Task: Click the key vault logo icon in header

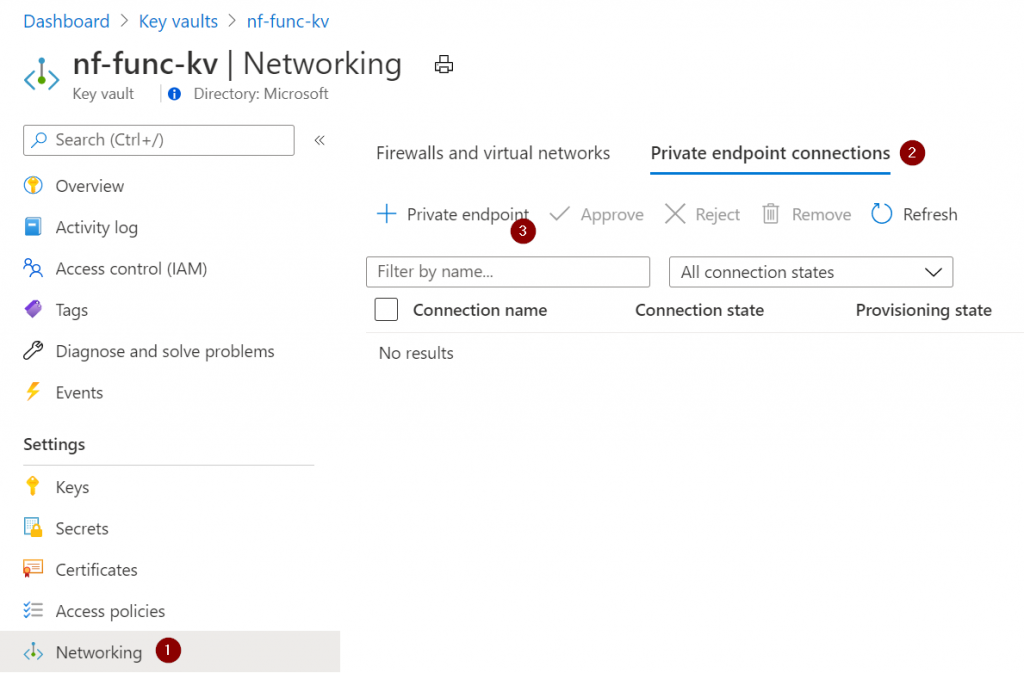Action: point(41,74)
